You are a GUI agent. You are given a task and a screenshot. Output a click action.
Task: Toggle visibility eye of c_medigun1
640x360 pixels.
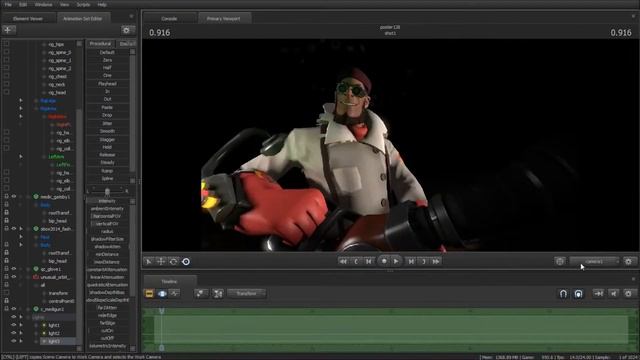[x=13, y=309]
